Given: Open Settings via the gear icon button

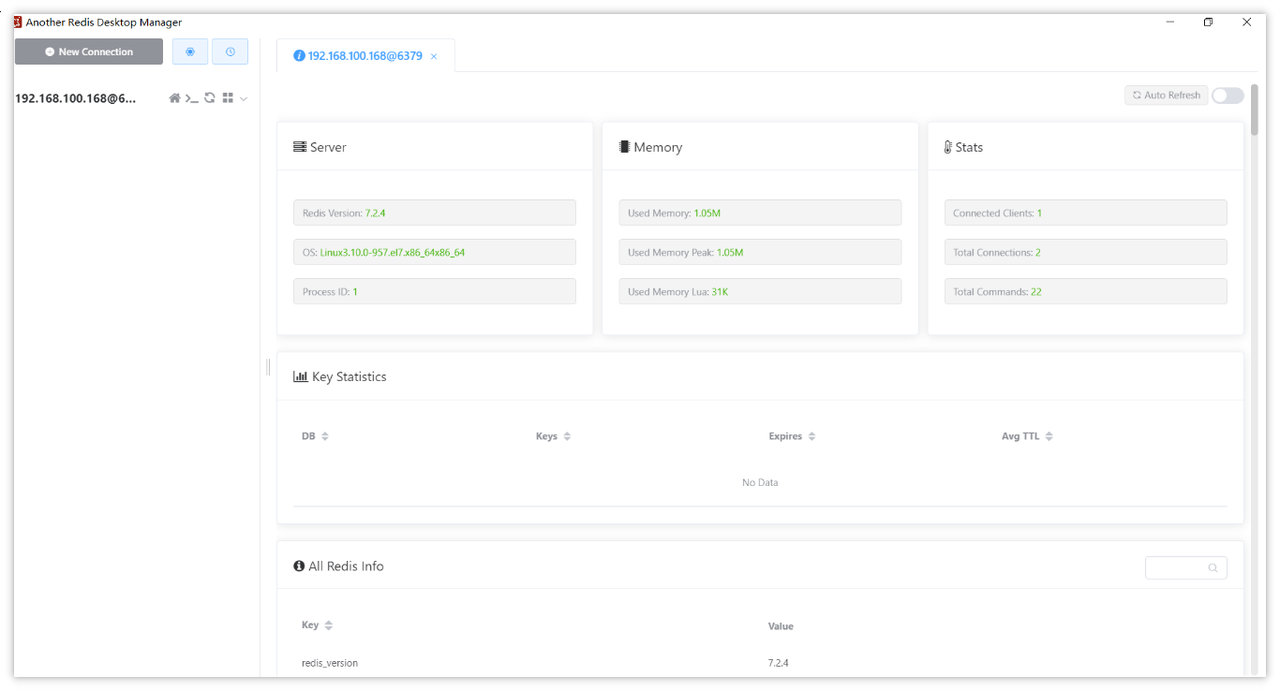Looking at the screenshot, I should click(190, 52).
